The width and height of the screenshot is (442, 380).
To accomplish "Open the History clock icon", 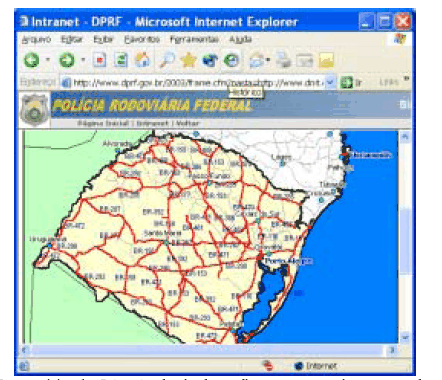I will coord(232,60).
